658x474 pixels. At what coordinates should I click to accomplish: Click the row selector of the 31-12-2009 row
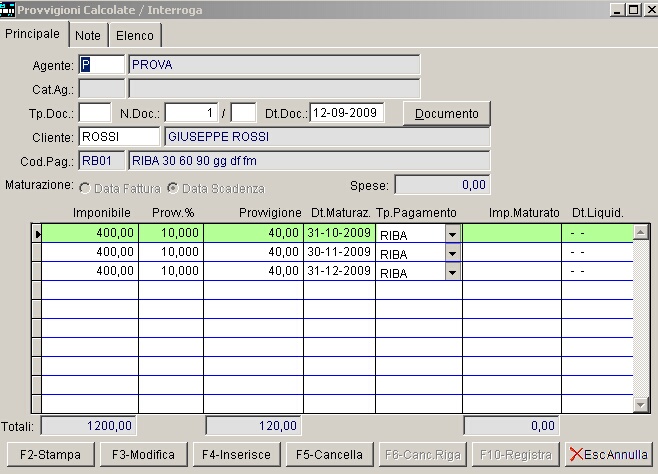[x=37, y=271]
